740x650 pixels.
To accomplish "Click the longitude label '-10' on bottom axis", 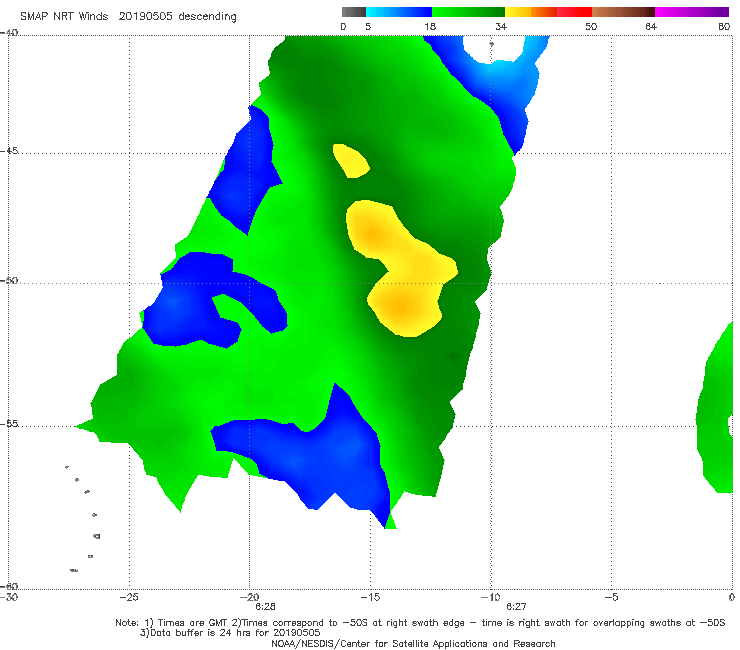I will pyautogui.click(x=490, y=597).
